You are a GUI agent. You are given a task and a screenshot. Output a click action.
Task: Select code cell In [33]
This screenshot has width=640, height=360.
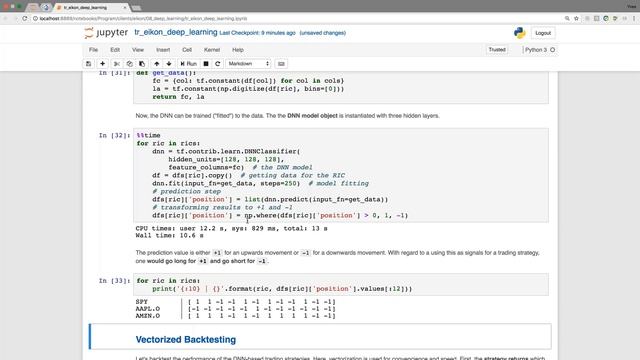pyautogui.click(x=341, y=284)
